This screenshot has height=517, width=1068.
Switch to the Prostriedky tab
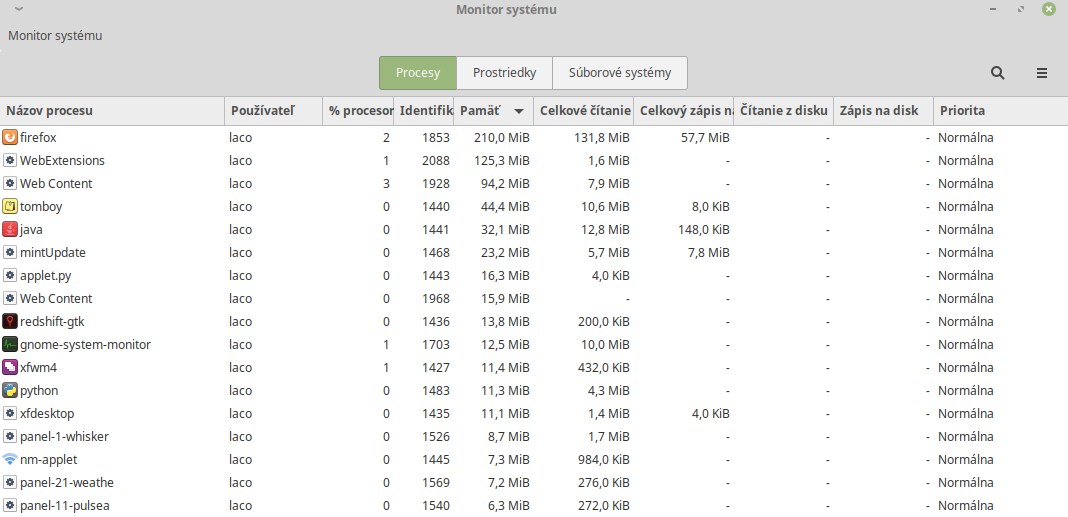pyautogui.click(x=504, y=73)
